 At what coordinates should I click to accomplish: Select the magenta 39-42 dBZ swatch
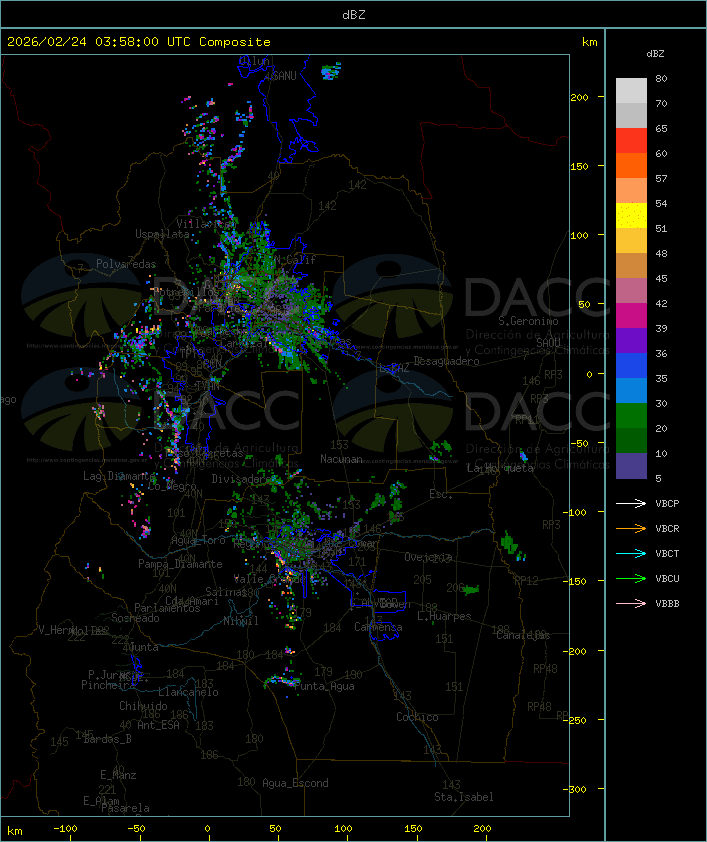(x=631, y=315)
